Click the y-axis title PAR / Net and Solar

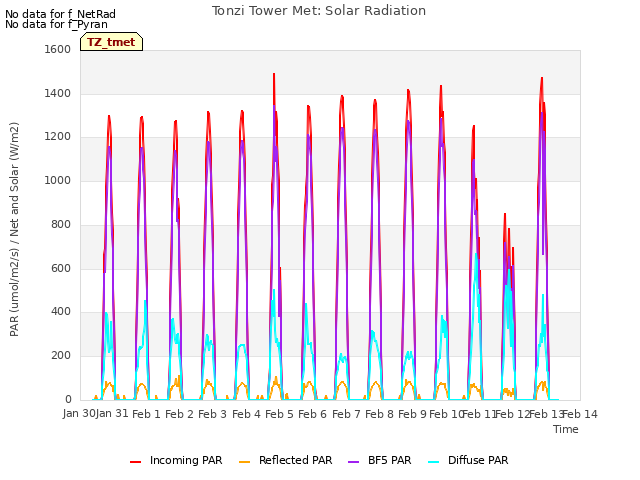point(14,229)
